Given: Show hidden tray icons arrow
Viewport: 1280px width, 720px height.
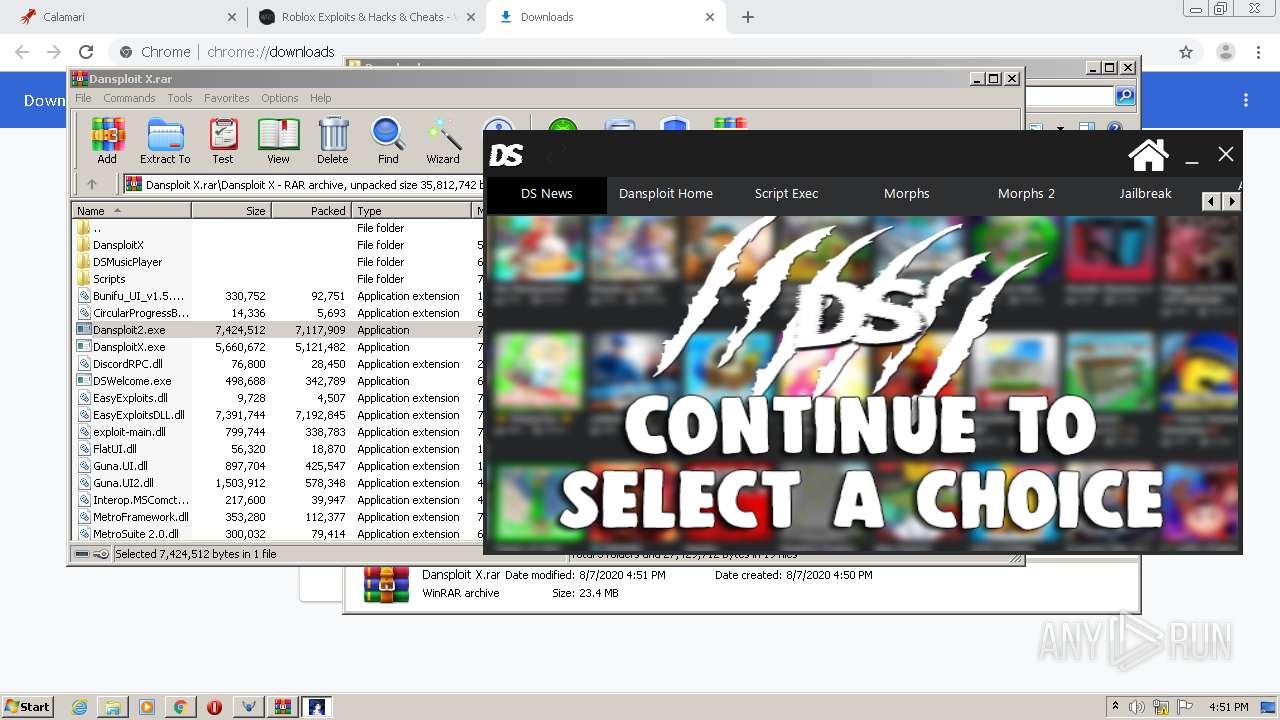Looking at the screenshot, I should point(1116,707).
